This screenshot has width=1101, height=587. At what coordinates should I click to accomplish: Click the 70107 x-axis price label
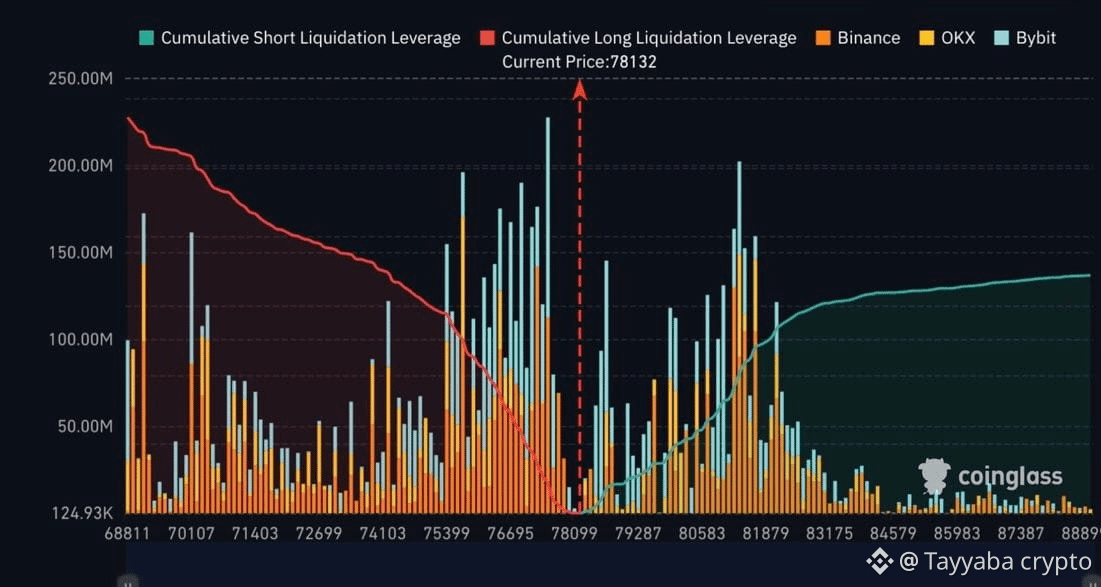pyautogui.click(x=192, y=534)
